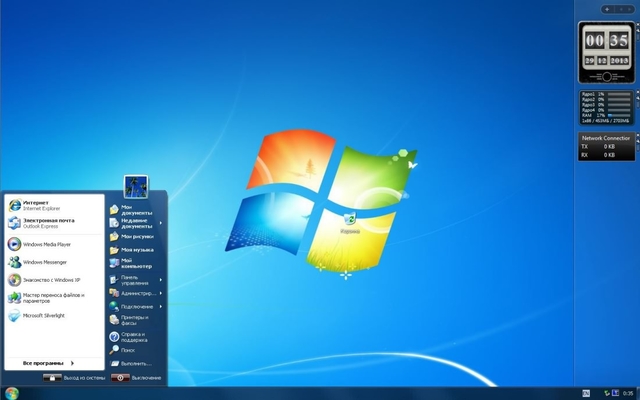Click Недавние документы icon
This screenshot has width=640, height=400.
coord(114,223)
